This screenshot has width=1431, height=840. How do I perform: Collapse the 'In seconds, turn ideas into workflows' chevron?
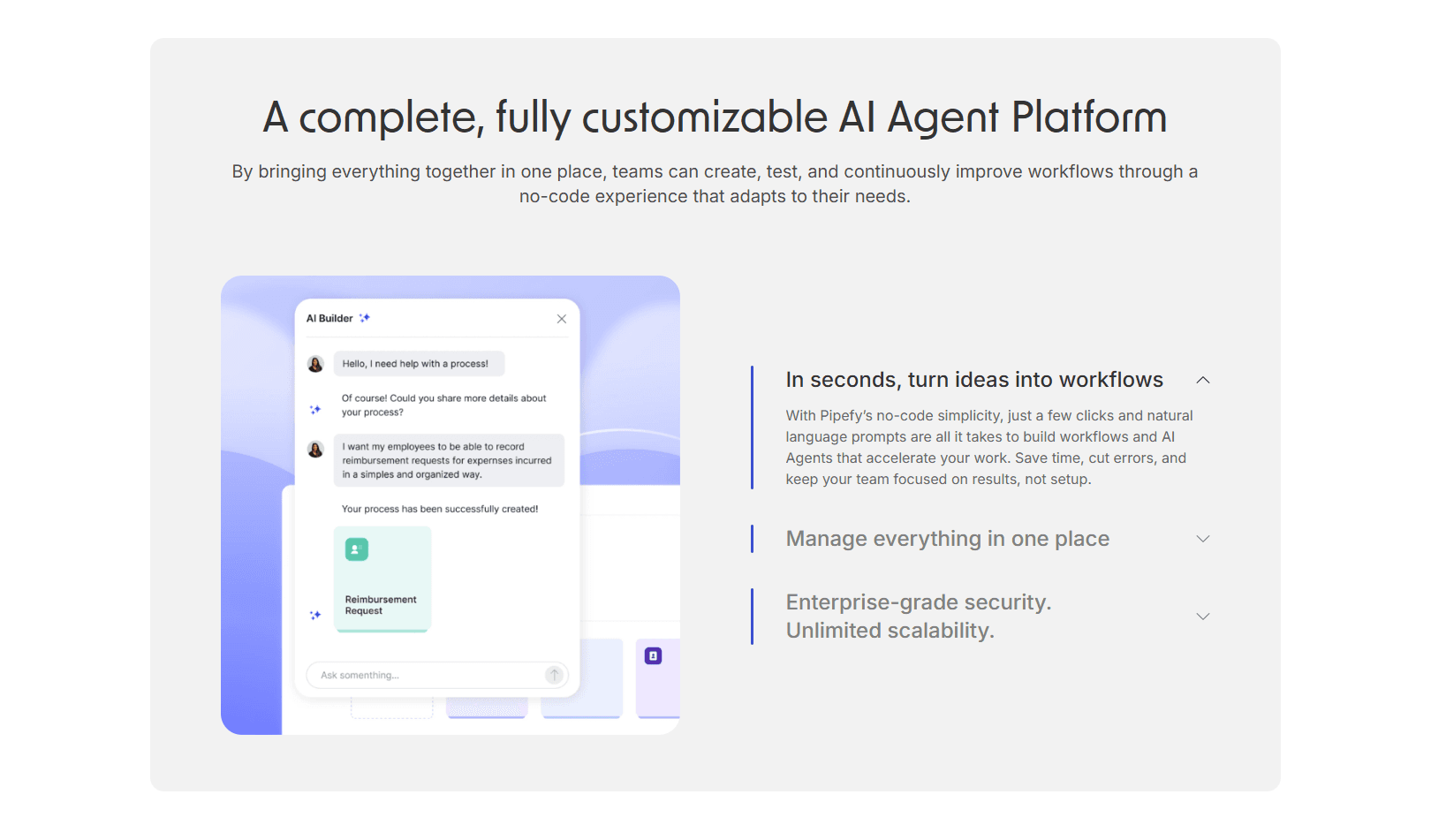tap(1202, 380)
